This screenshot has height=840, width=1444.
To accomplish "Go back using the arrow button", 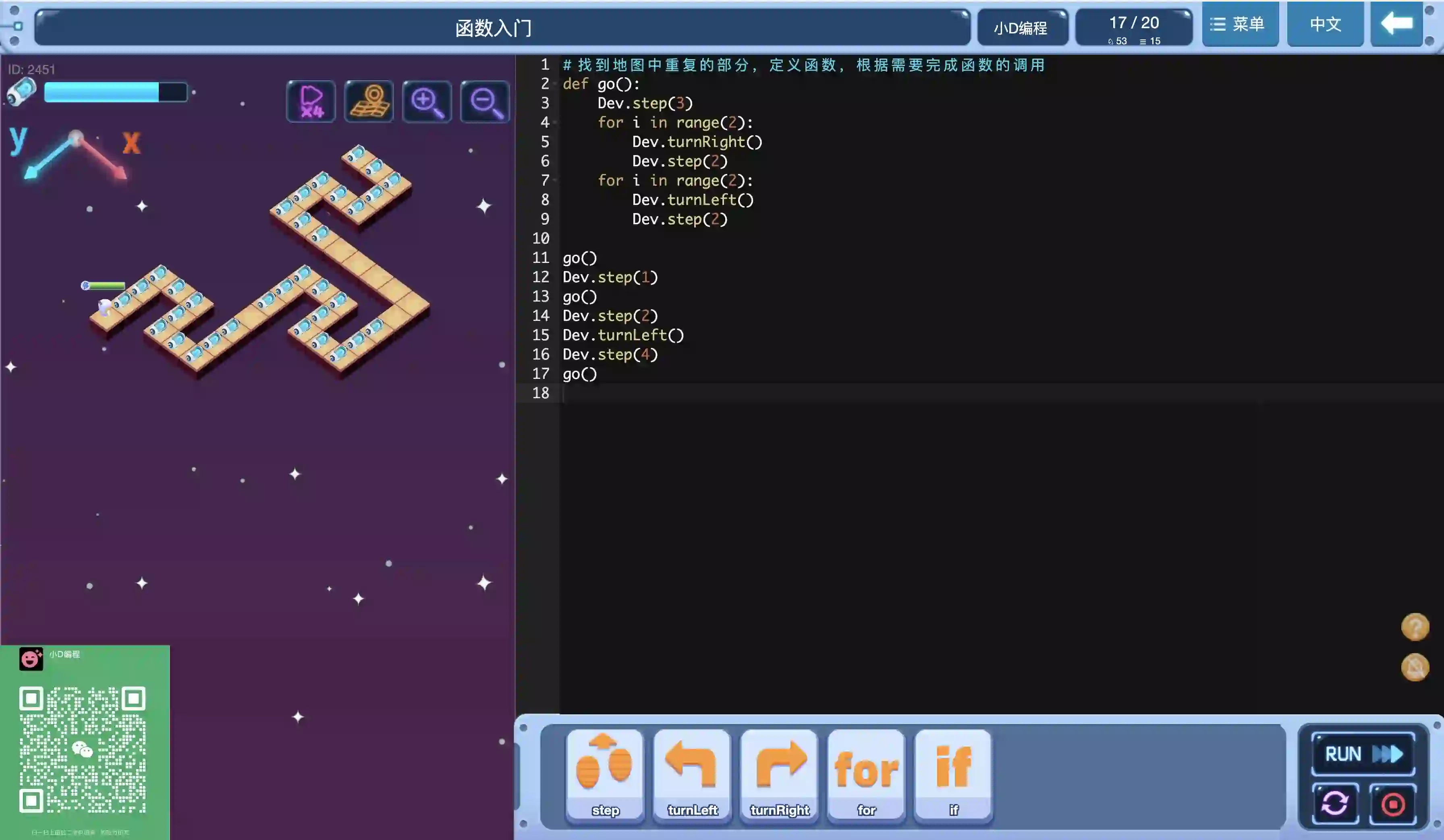I will click(x=1396, y=24).
